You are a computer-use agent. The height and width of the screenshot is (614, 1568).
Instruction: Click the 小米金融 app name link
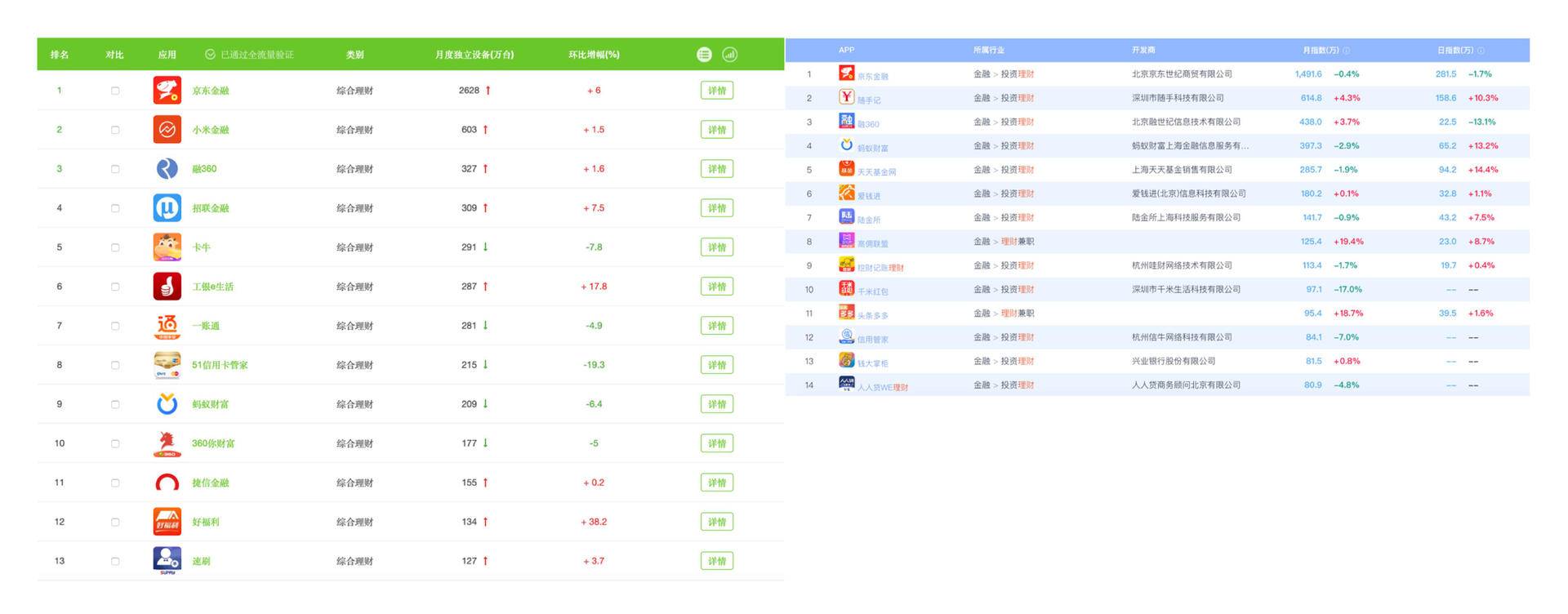pyautogui.click(x=211, y=130)
